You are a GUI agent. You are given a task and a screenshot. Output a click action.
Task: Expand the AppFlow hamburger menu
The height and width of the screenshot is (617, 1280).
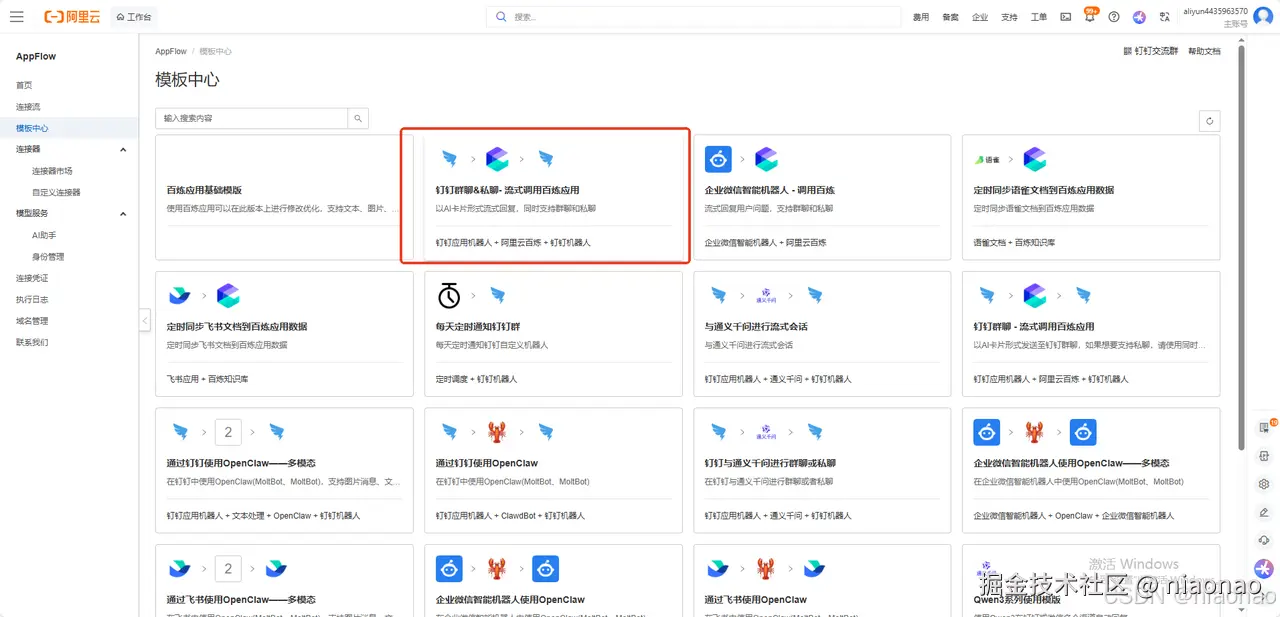[x=17, y=16]
